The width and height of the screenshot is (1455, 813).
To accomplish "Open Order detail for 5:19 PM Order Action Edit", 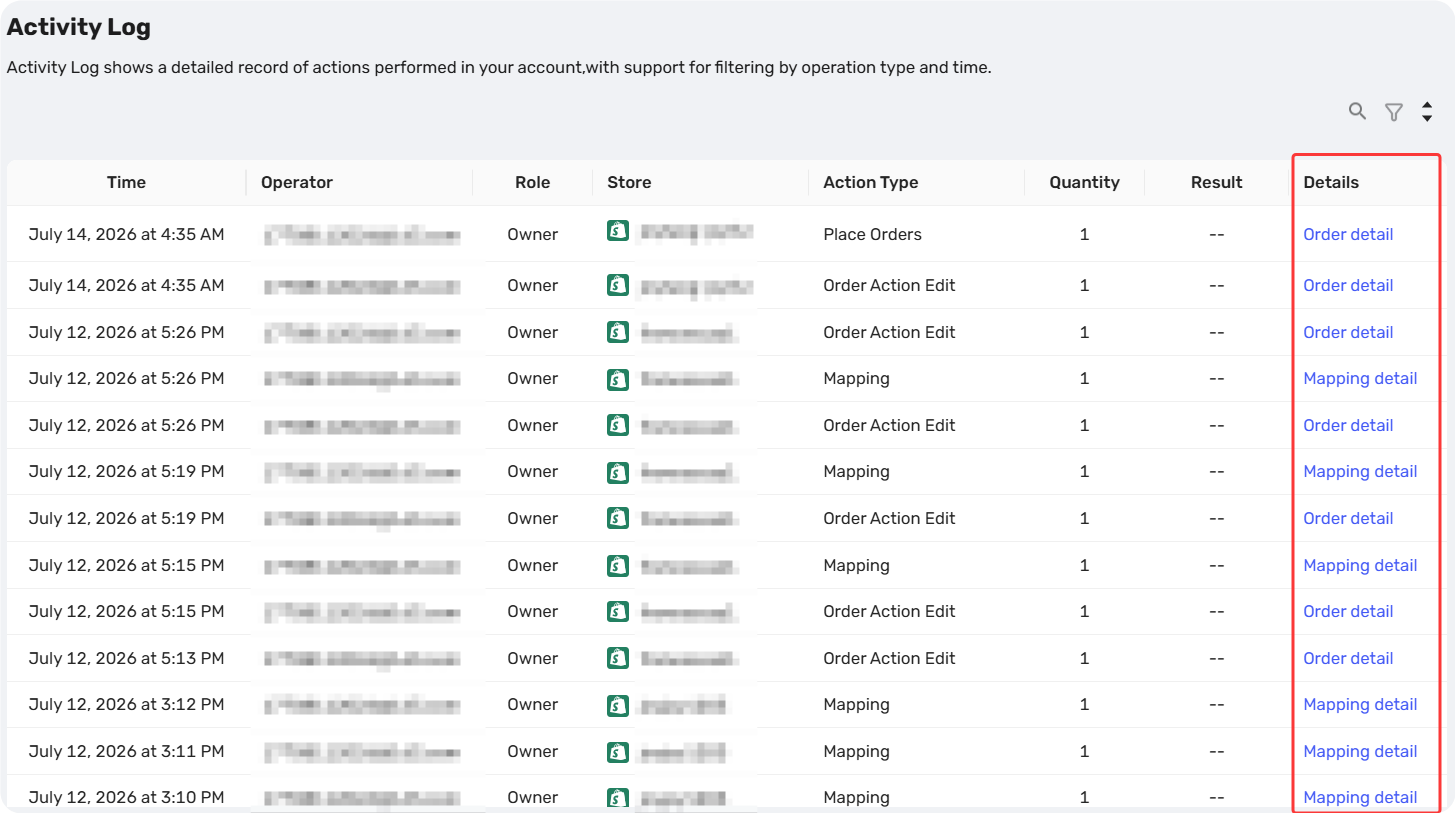I will point(1348,518).
